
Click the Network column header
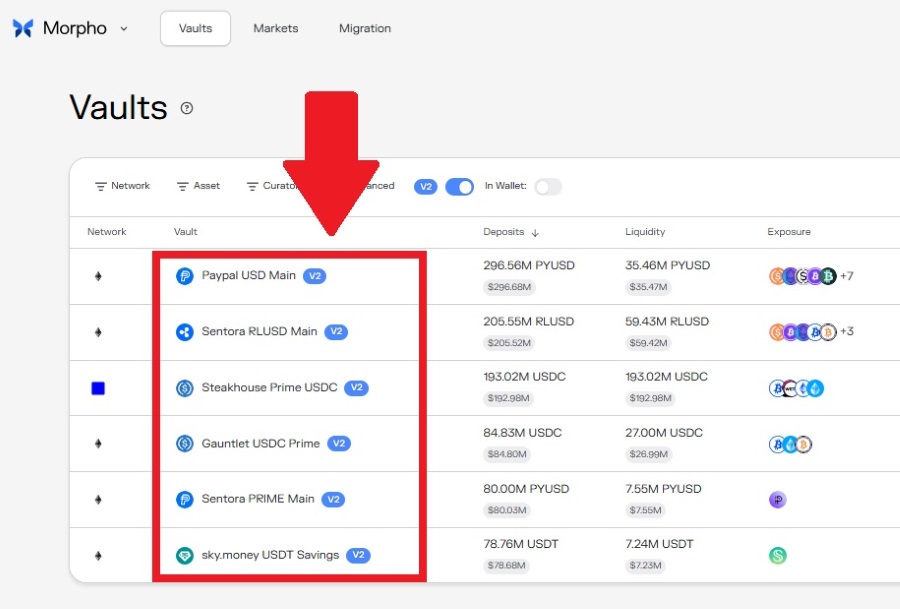click(107, 232)
